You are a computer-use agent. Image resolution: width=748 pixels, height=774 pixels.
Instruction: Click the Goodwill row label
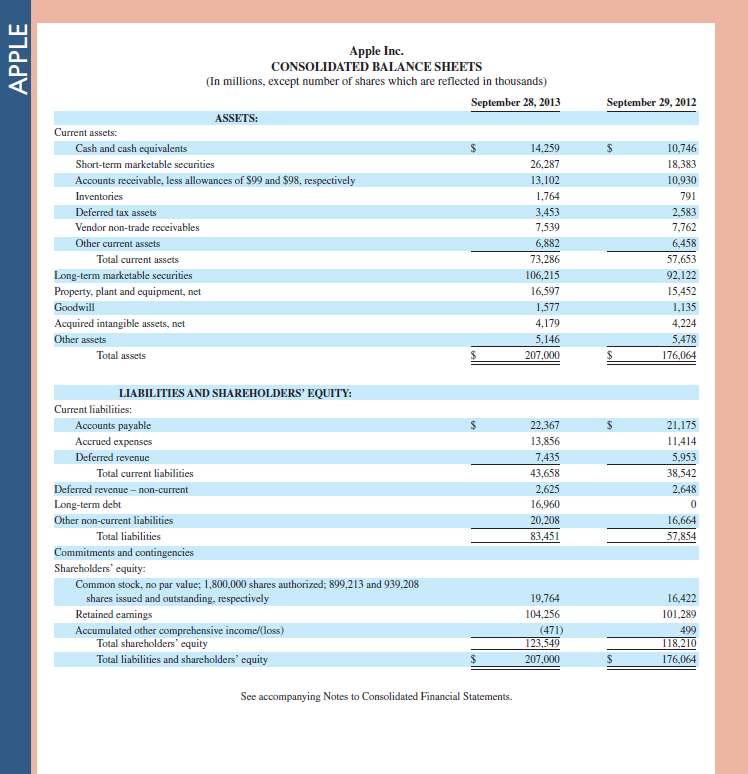click(x=74, y=307)
